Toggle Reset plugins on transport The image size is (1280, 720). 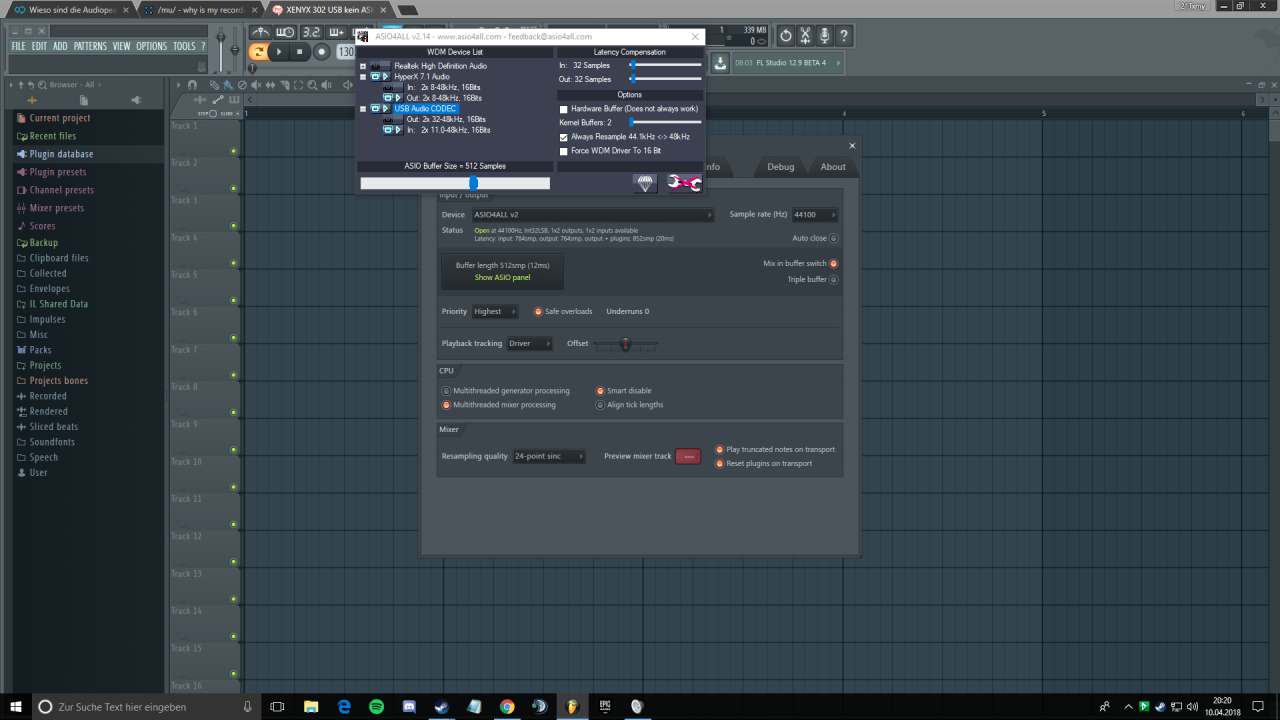pyautogui.click(x=719, y=463)
